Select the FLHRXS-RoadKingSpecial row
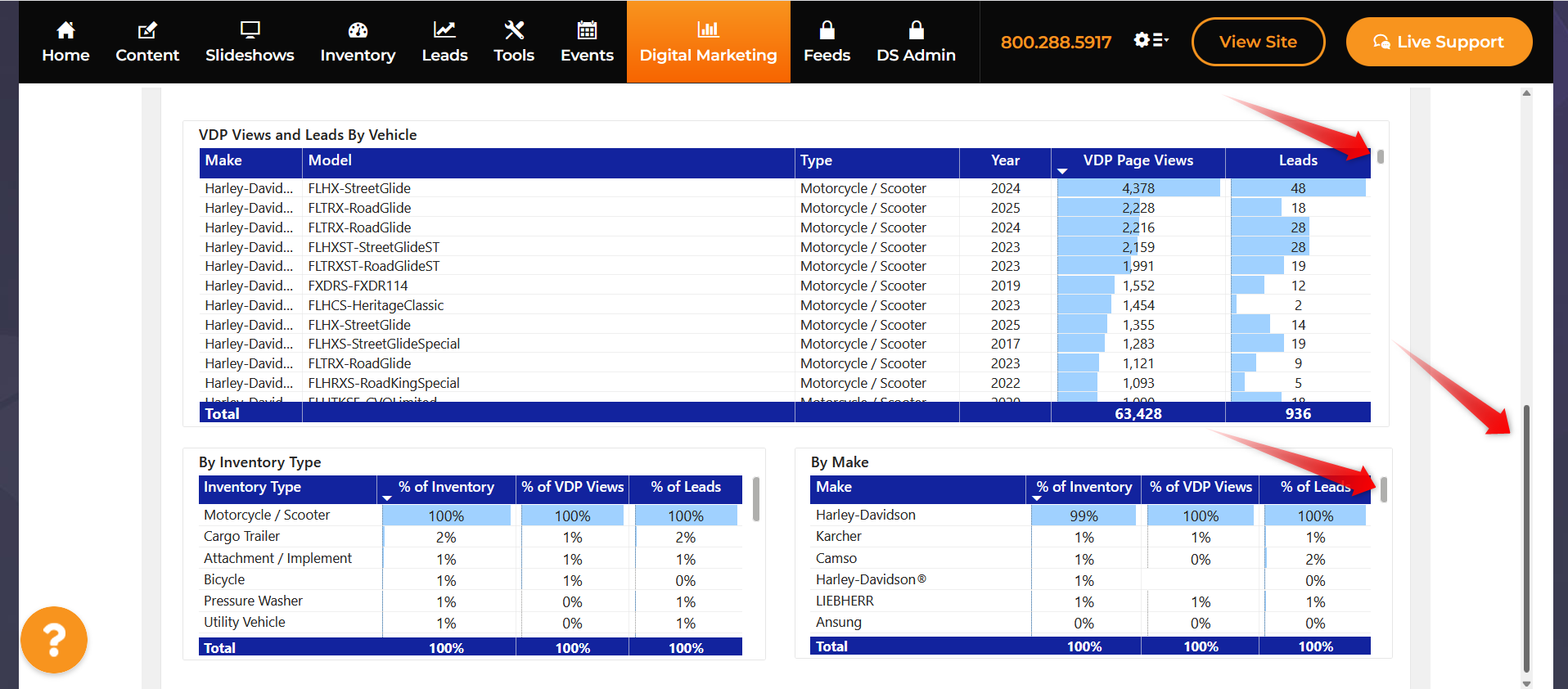The image size is (1568, 689). [785, 383]
